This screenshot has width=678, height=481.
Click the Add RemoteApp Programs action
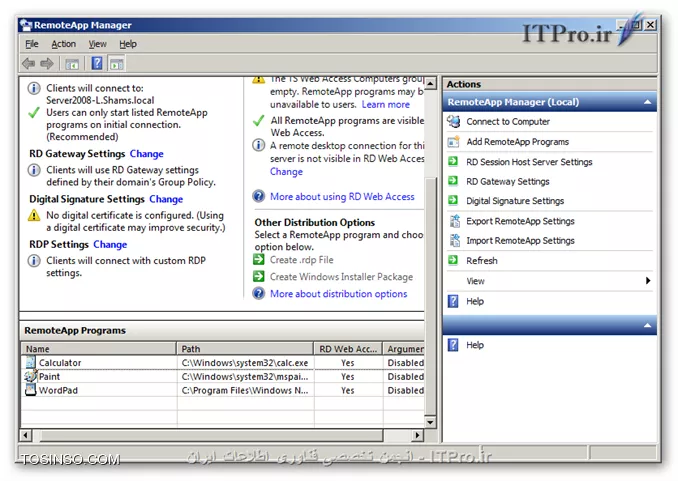tap(517, 142)
